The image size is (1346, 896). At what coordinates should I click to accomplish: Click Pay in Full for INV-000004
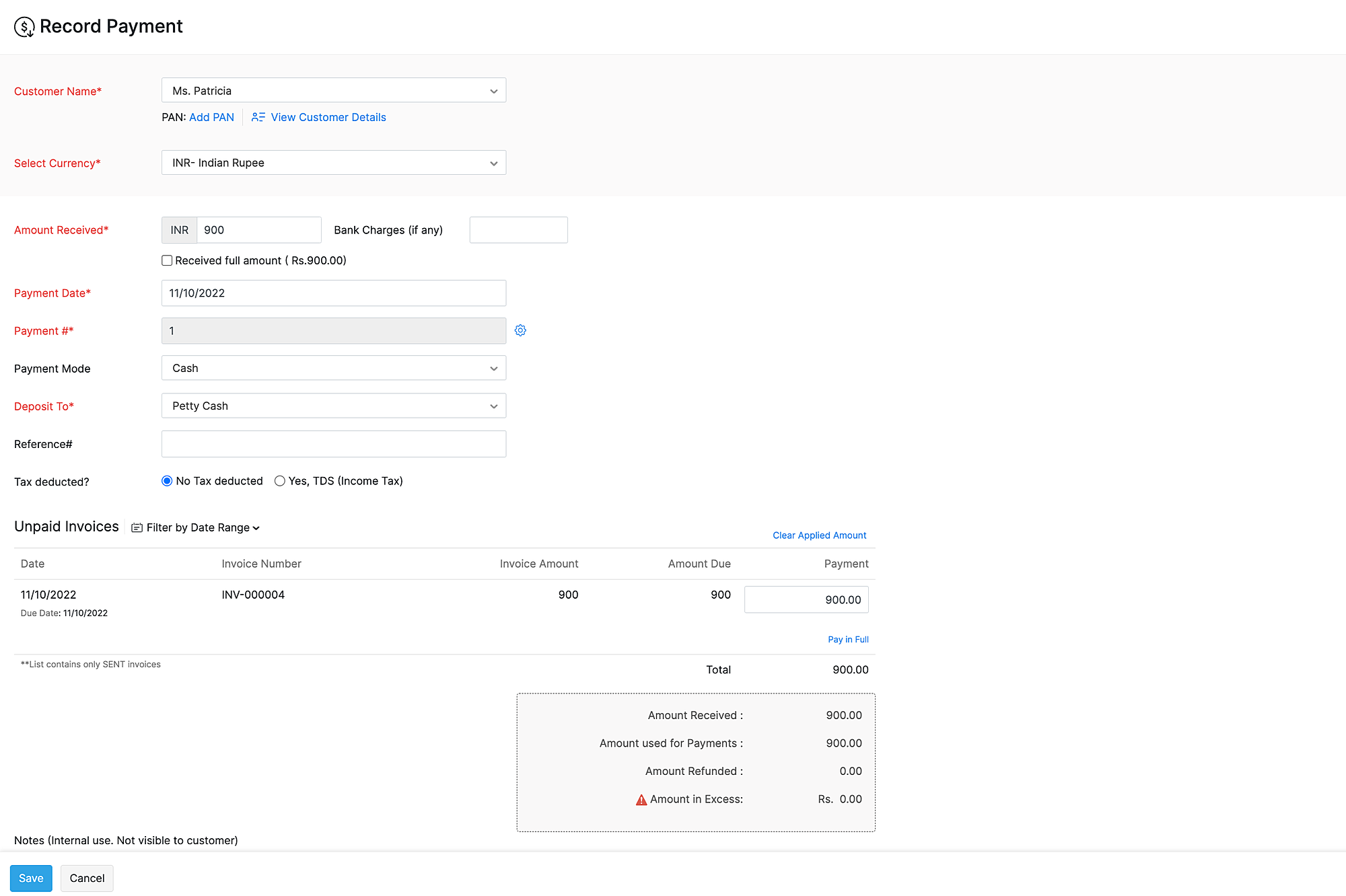pyautogui.click(x=847, y=639)
